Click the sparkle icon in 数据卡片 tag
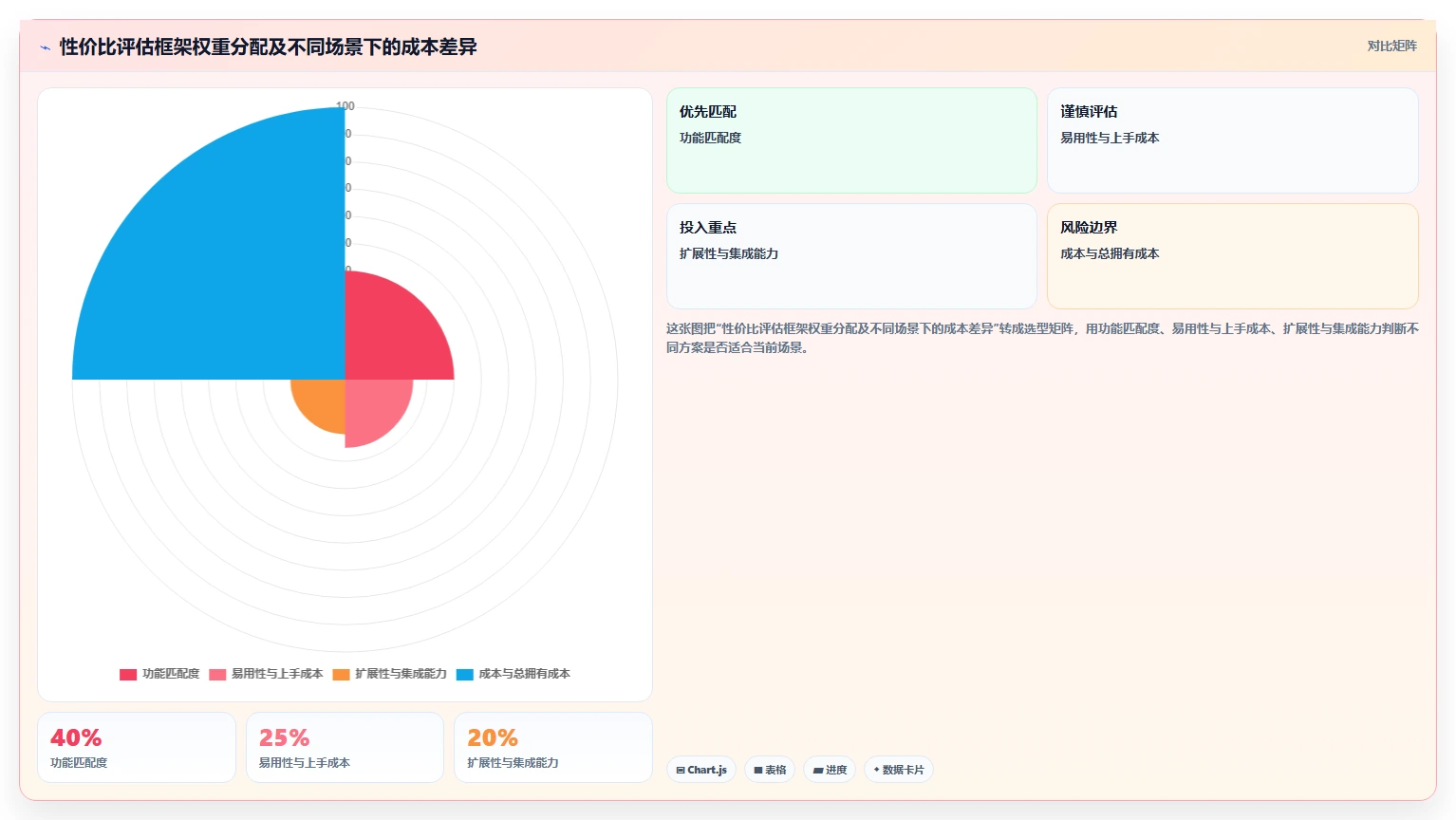The width and height of the screenshot is (1456, 820). [876, 770]
